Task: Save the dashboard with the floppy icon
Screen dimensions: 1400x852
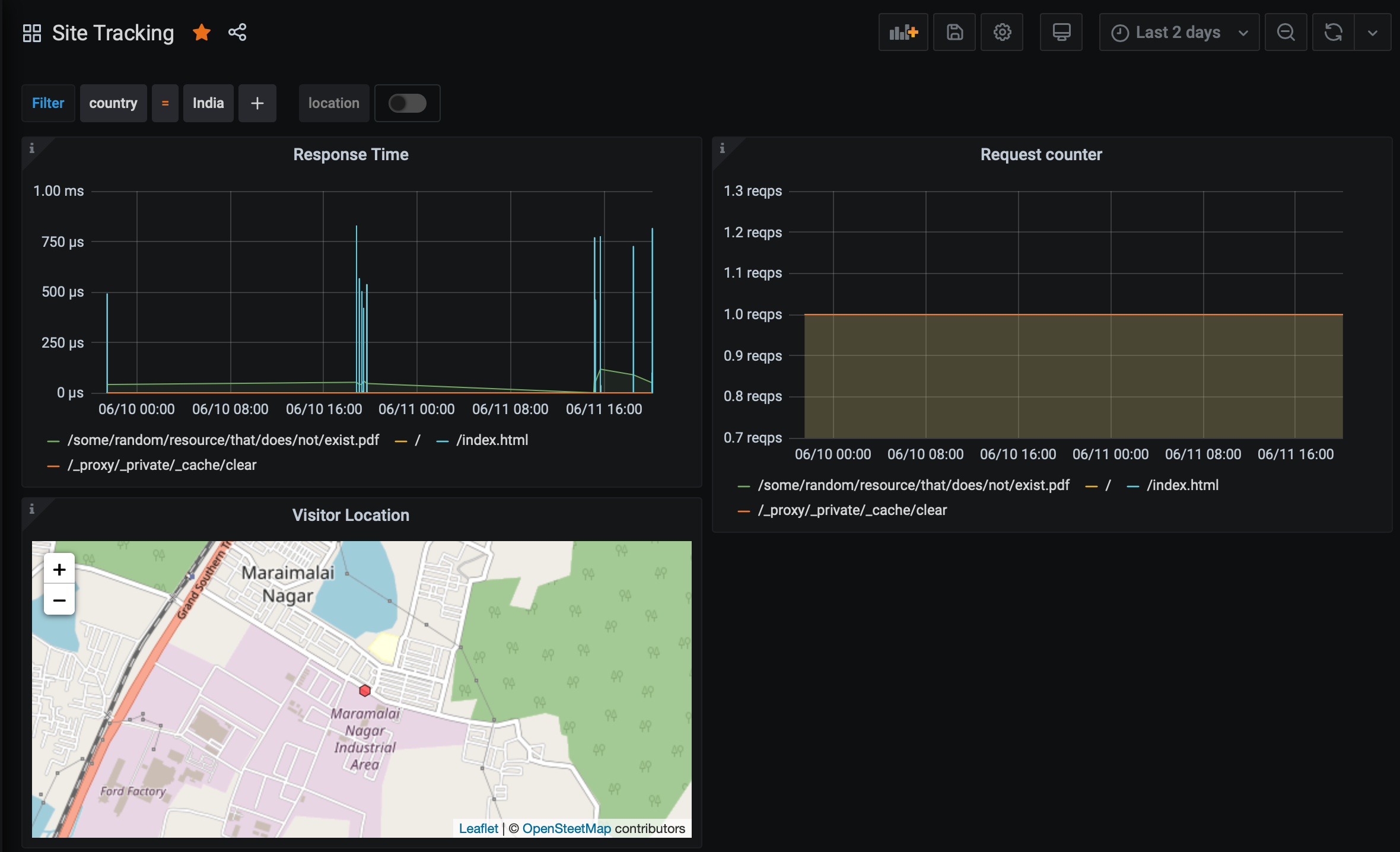Action: (954, 32)
